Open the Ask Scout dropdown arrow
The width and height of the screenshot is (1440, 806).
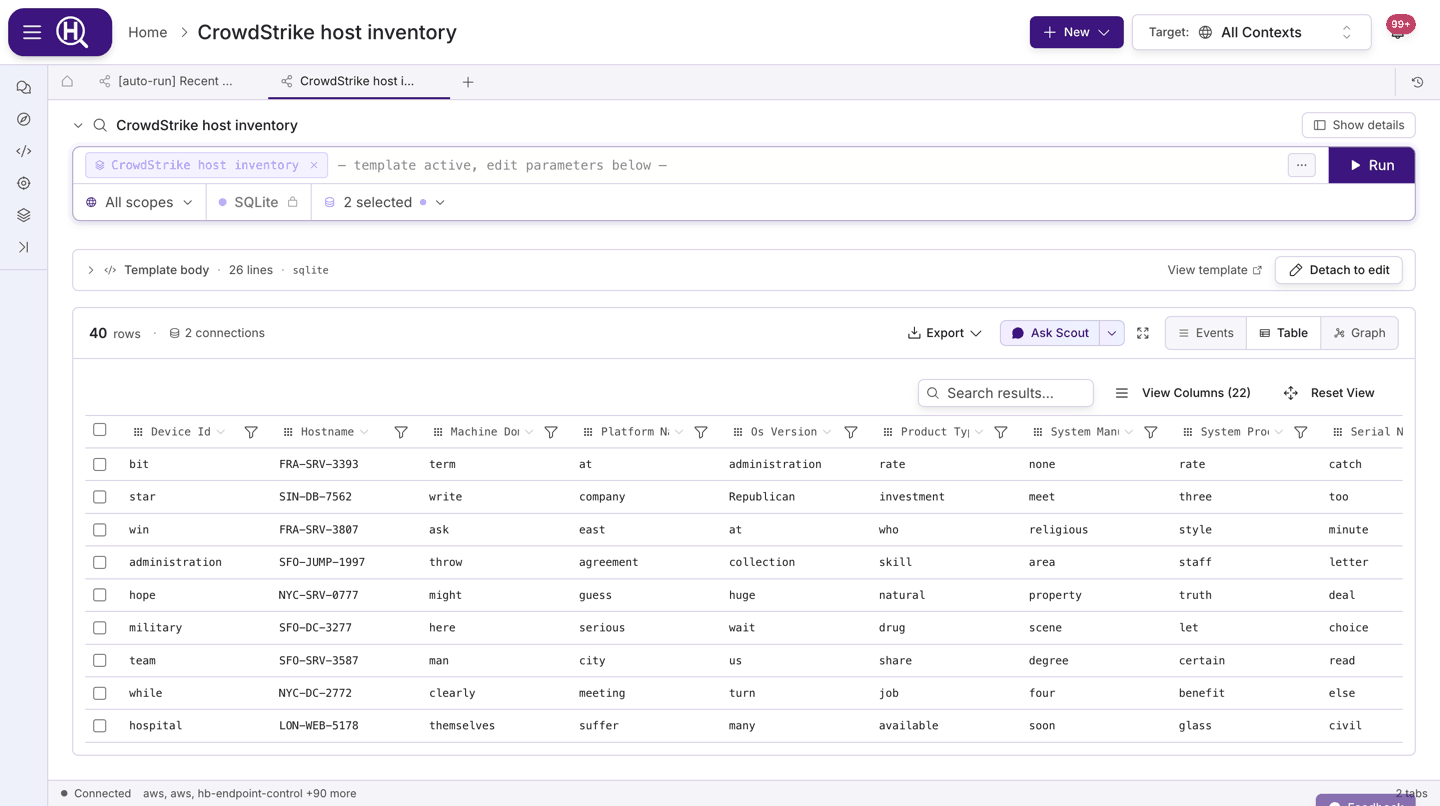(1112, 333)
